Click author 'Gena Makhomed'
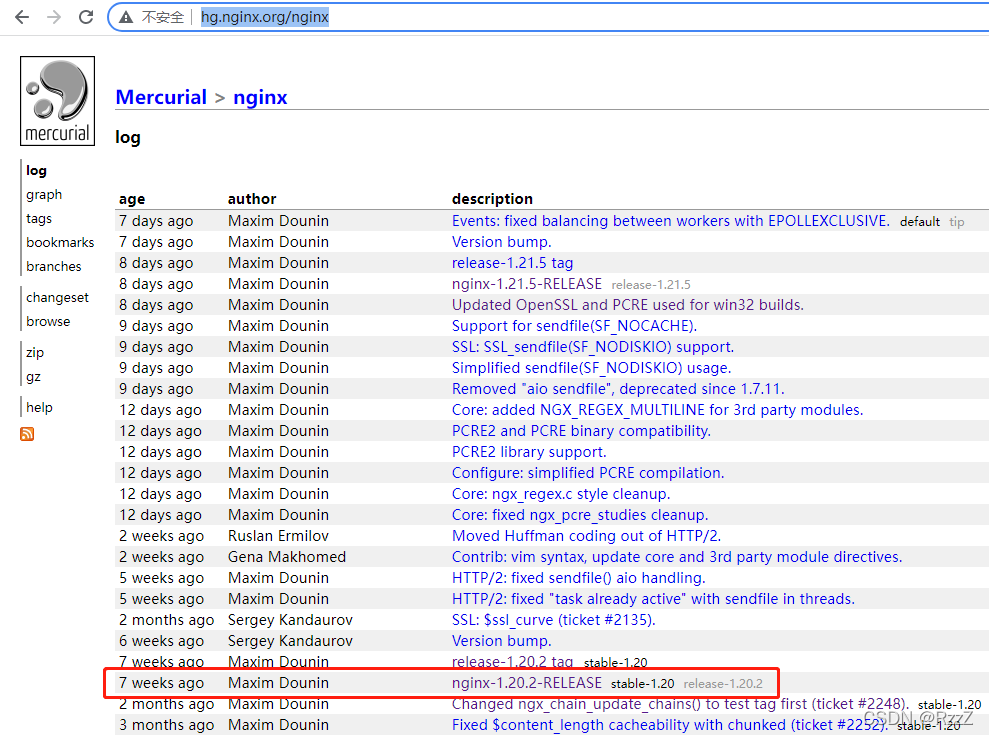This screenshot has width=989, height=735. [287, 556]
